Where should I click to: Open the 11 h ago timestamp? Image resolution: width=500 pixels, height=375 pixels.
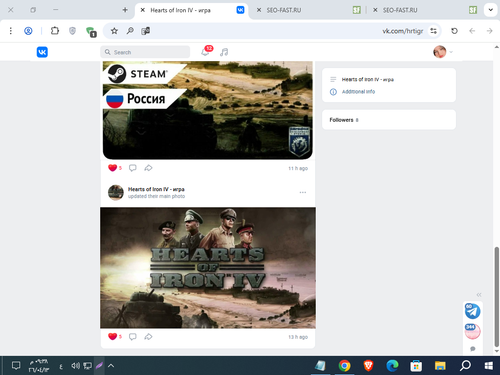[x=298, y=168]
